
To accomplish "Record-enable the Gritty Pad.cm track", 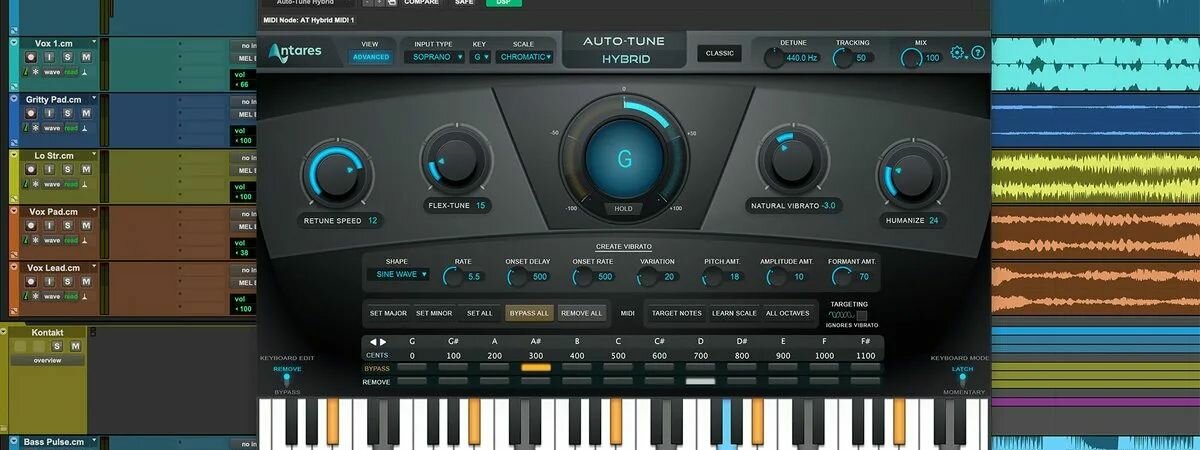I will click(x=32, y=113).
